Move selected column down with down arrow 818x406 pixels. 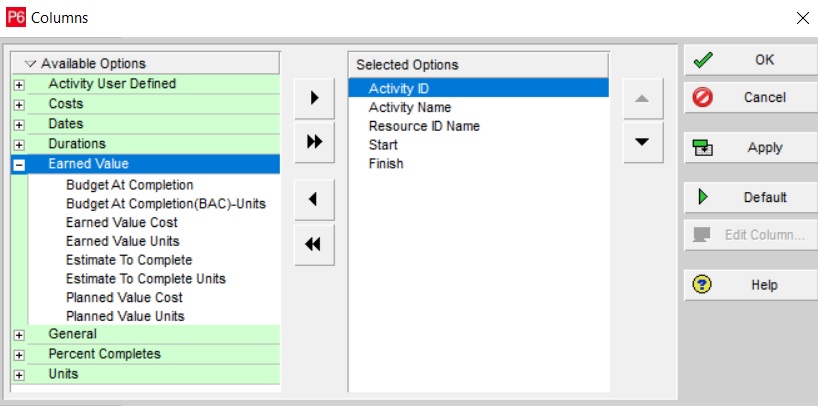[643, 142]
